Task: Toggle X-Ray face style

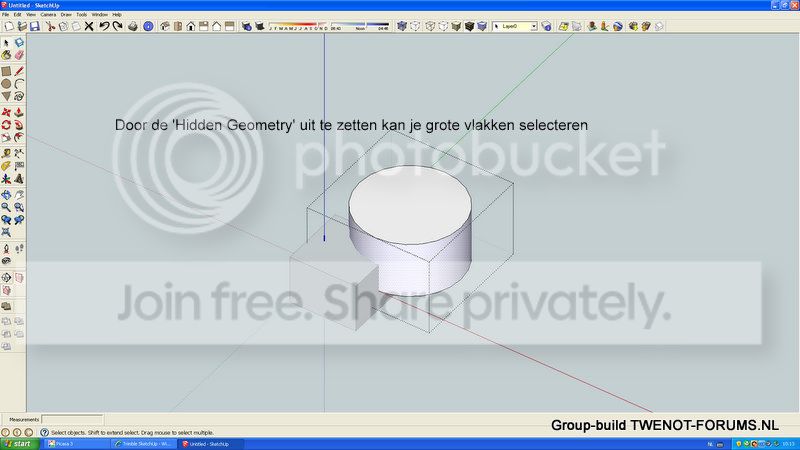Action: pyautogui.click(x=402, y=26)
